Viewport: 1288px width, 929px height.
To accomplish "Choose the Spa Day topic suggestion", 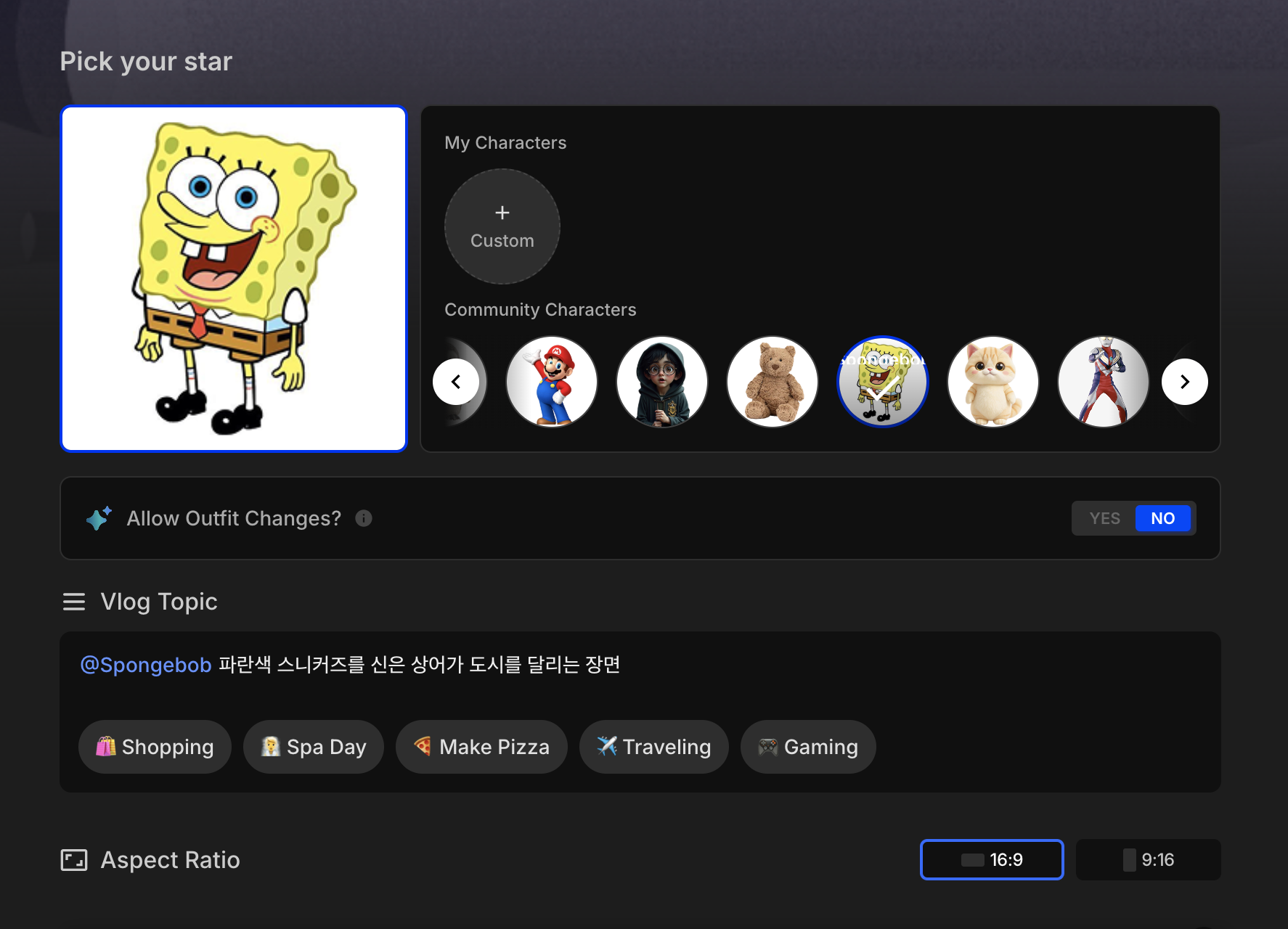I will 314,747.
